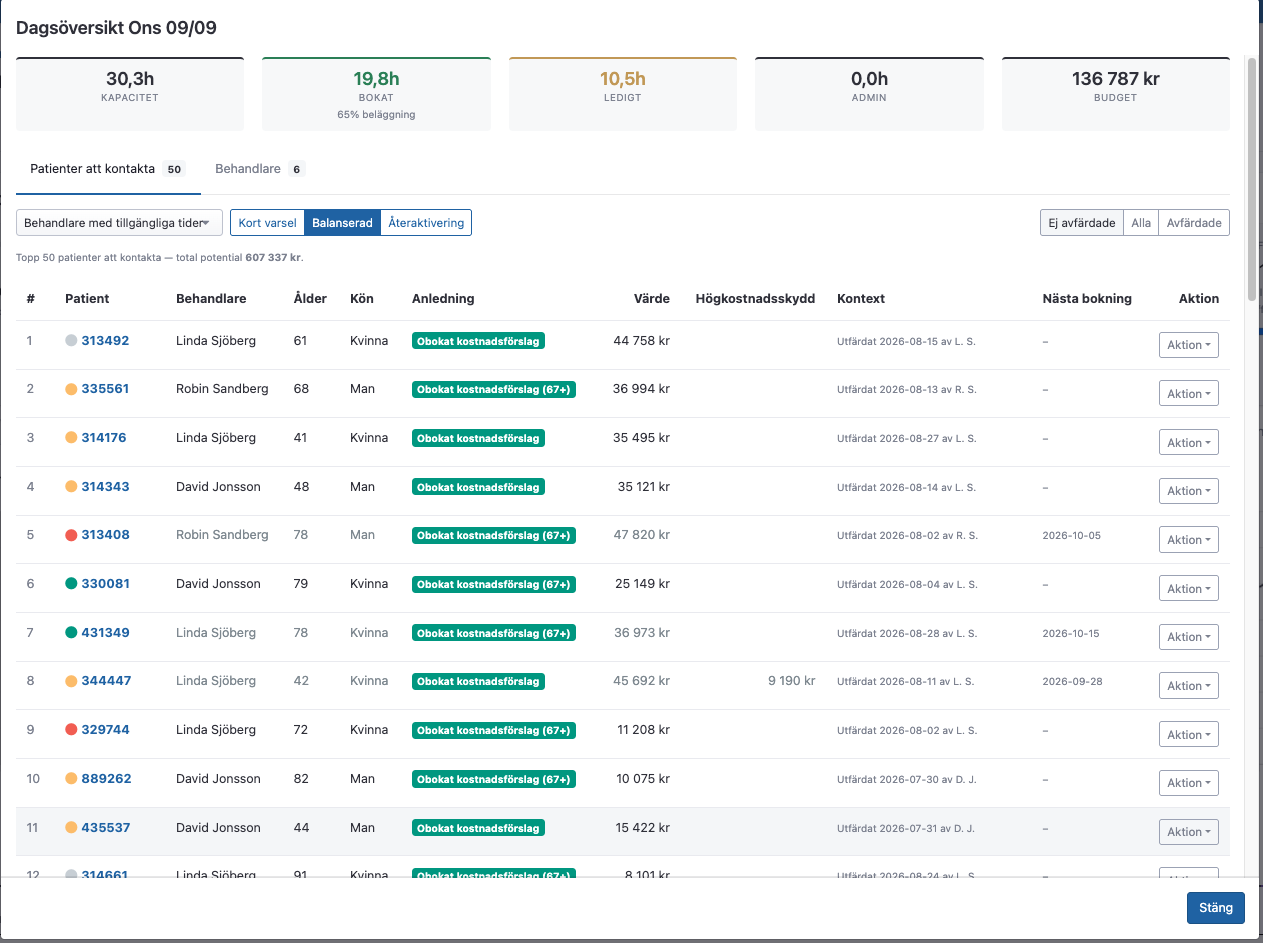
Task: Select the Återaktivering sorting mode
Action: [426, 222]
